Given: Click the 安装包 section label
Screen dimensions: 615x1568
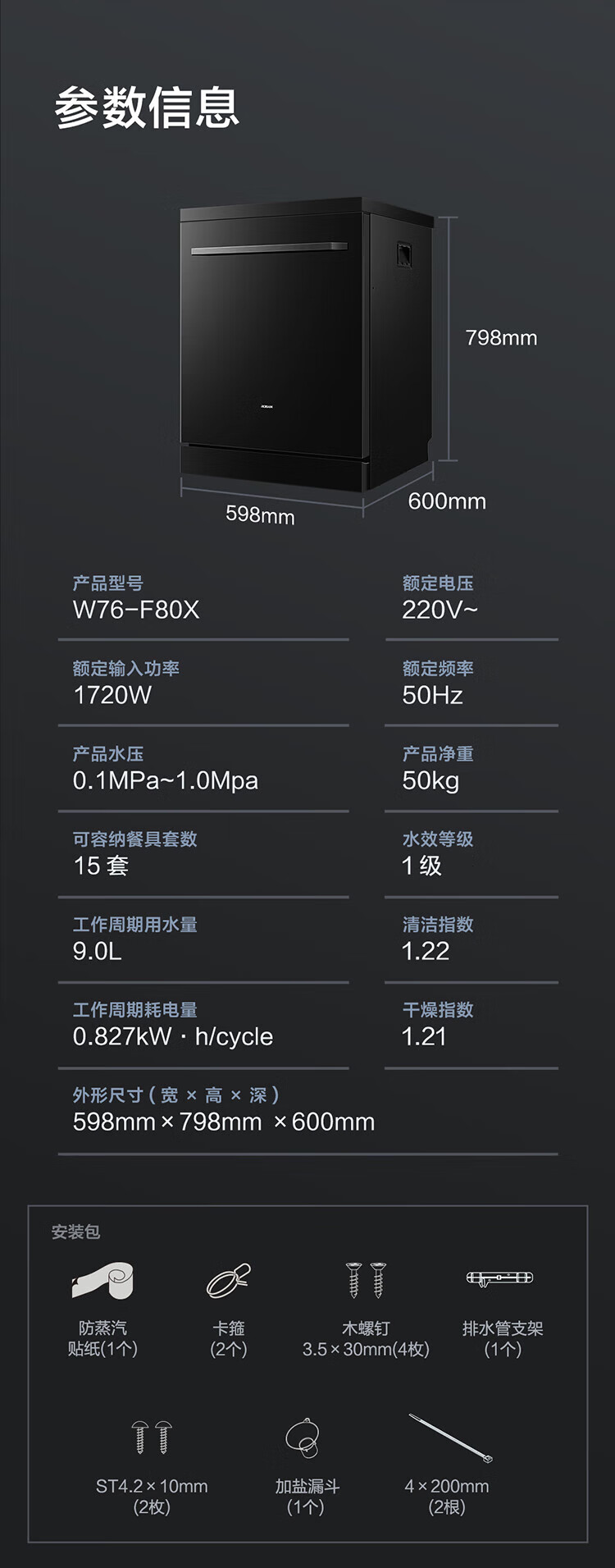Looking at the screenshot, I should click(75, 1232).
